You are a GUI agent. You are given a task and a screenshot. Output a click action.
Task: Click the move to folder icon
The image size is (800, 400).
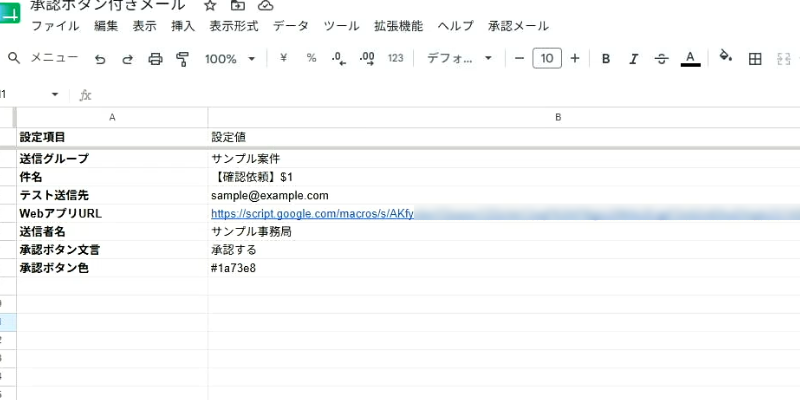pos(237,5)
